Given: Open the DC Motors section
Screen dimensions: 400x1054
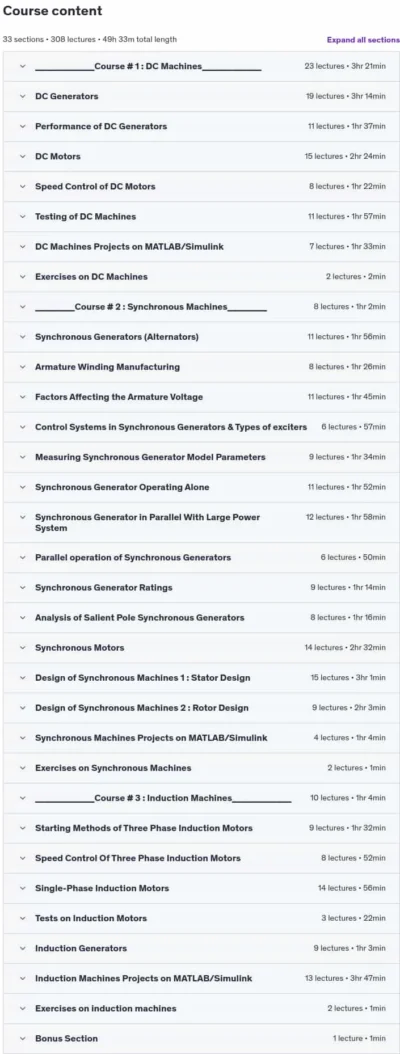Looking at the screenshot, I should coord(201,157).
